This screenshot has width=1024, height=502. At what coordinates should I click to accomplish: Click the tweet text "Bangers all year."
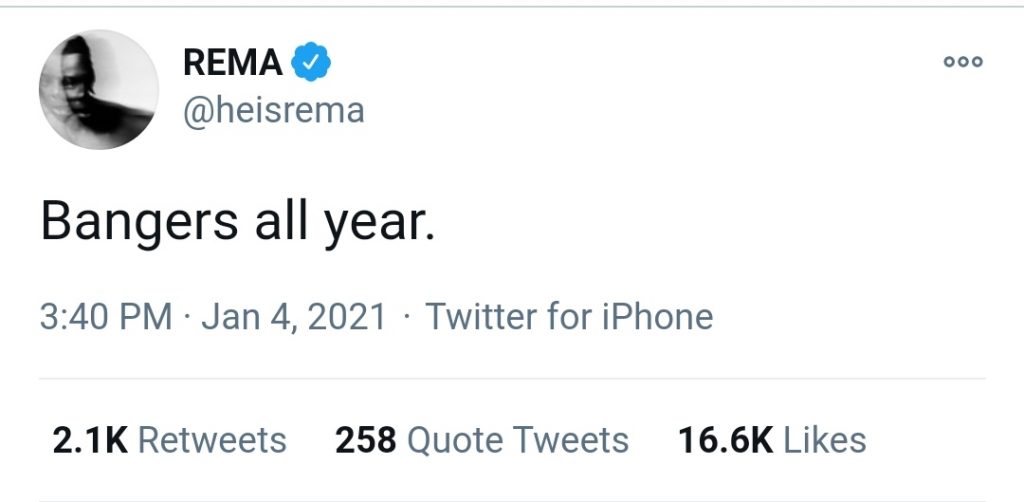[238, 222]
